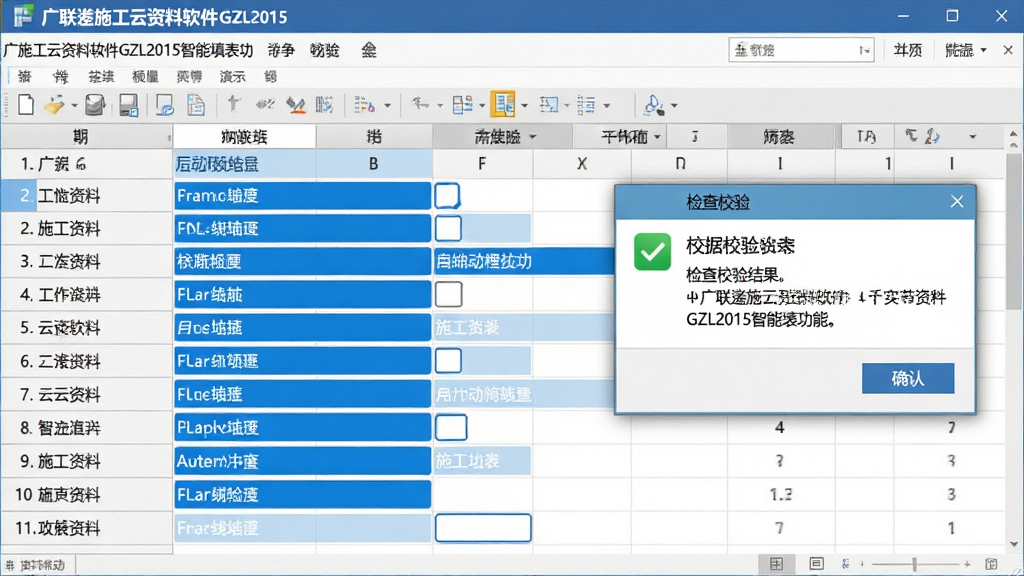Select the red pen edit icon
This screenshot has width=1024, height=576.
[296, 105]
